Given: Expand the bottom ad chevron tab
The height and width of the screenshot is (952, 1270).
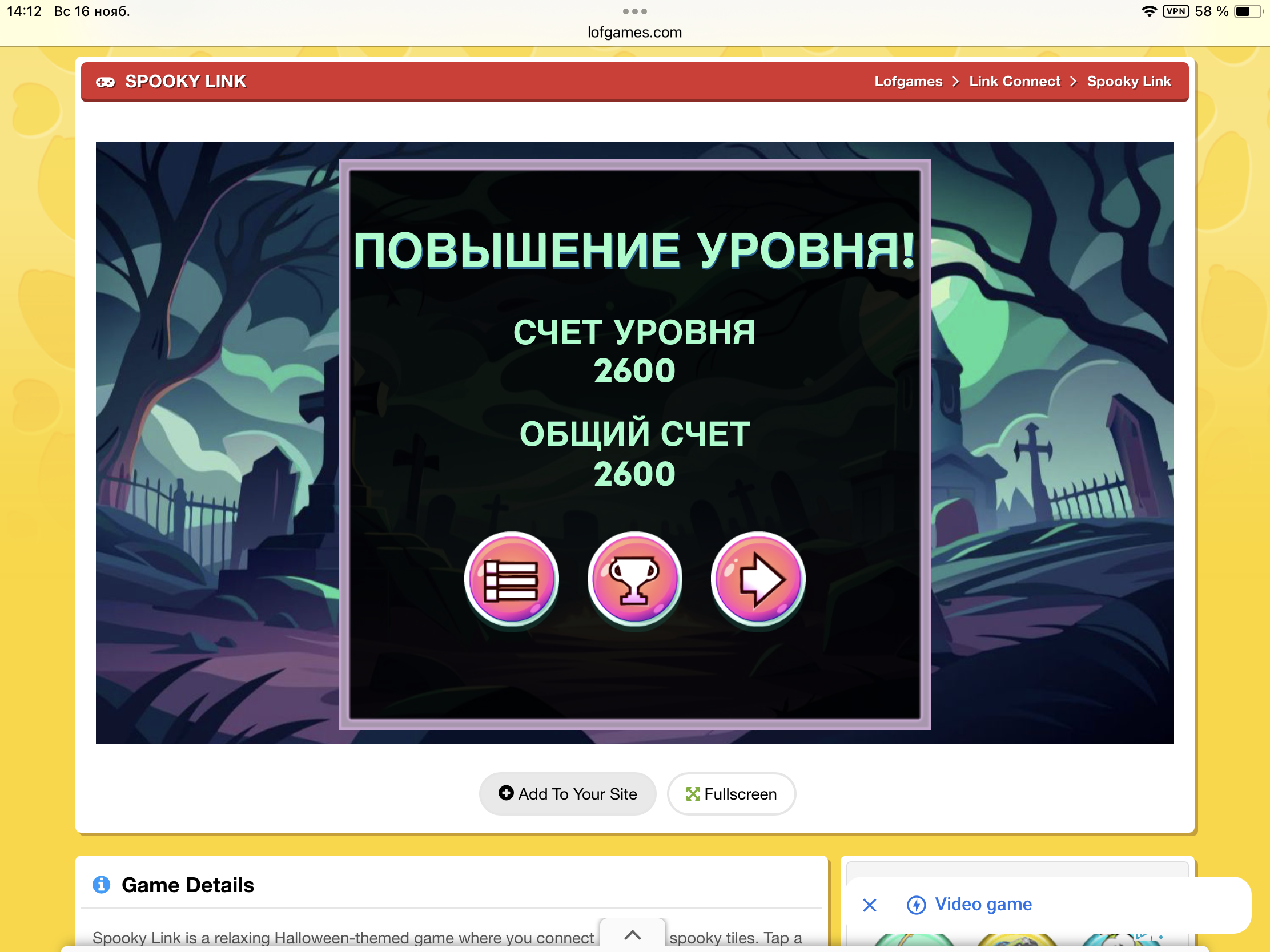Looking at the screenshot, I should coord(632,935).
